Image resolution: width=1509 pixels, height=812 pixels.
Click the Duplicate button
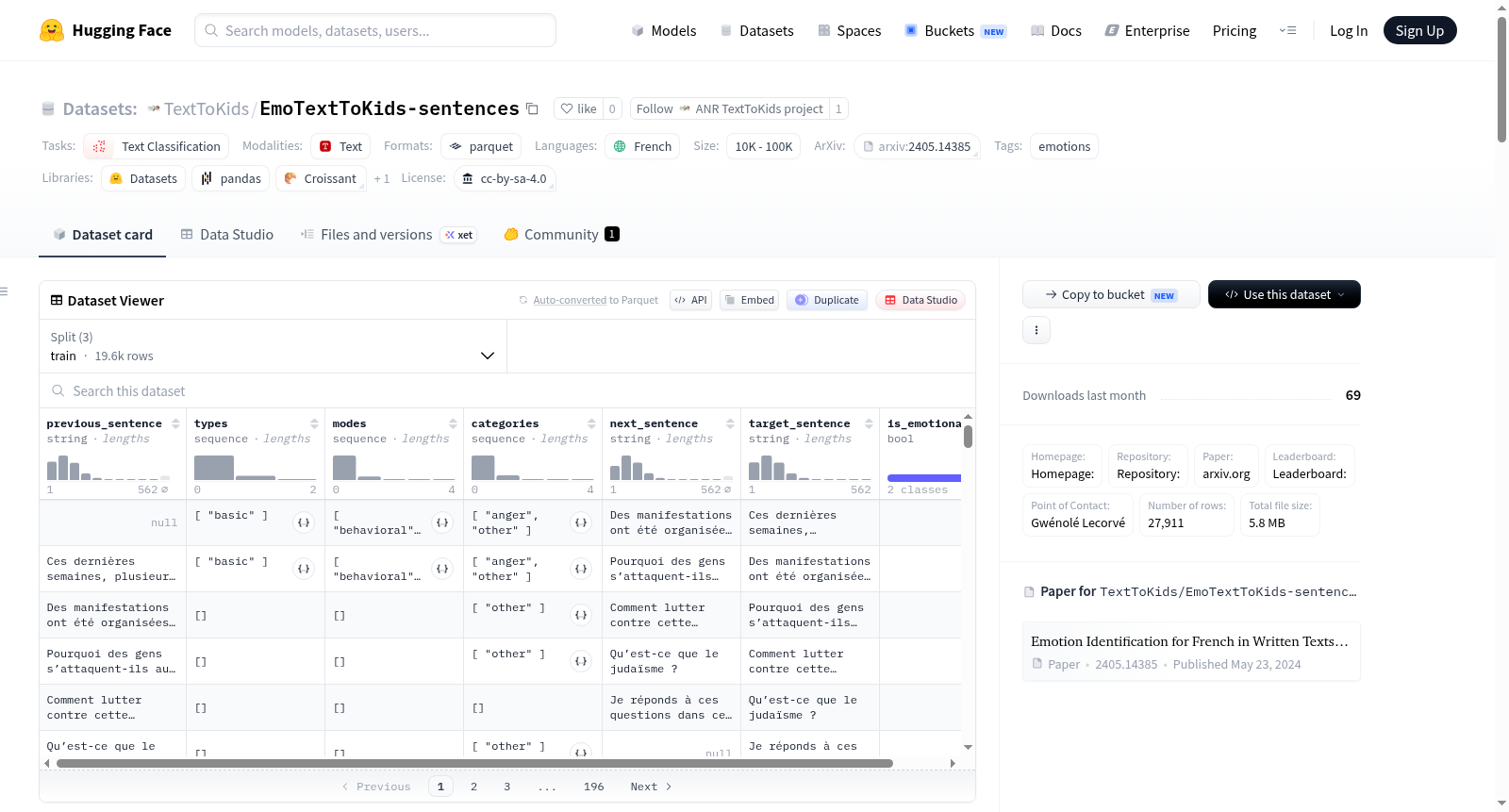[x=827, y=300]
